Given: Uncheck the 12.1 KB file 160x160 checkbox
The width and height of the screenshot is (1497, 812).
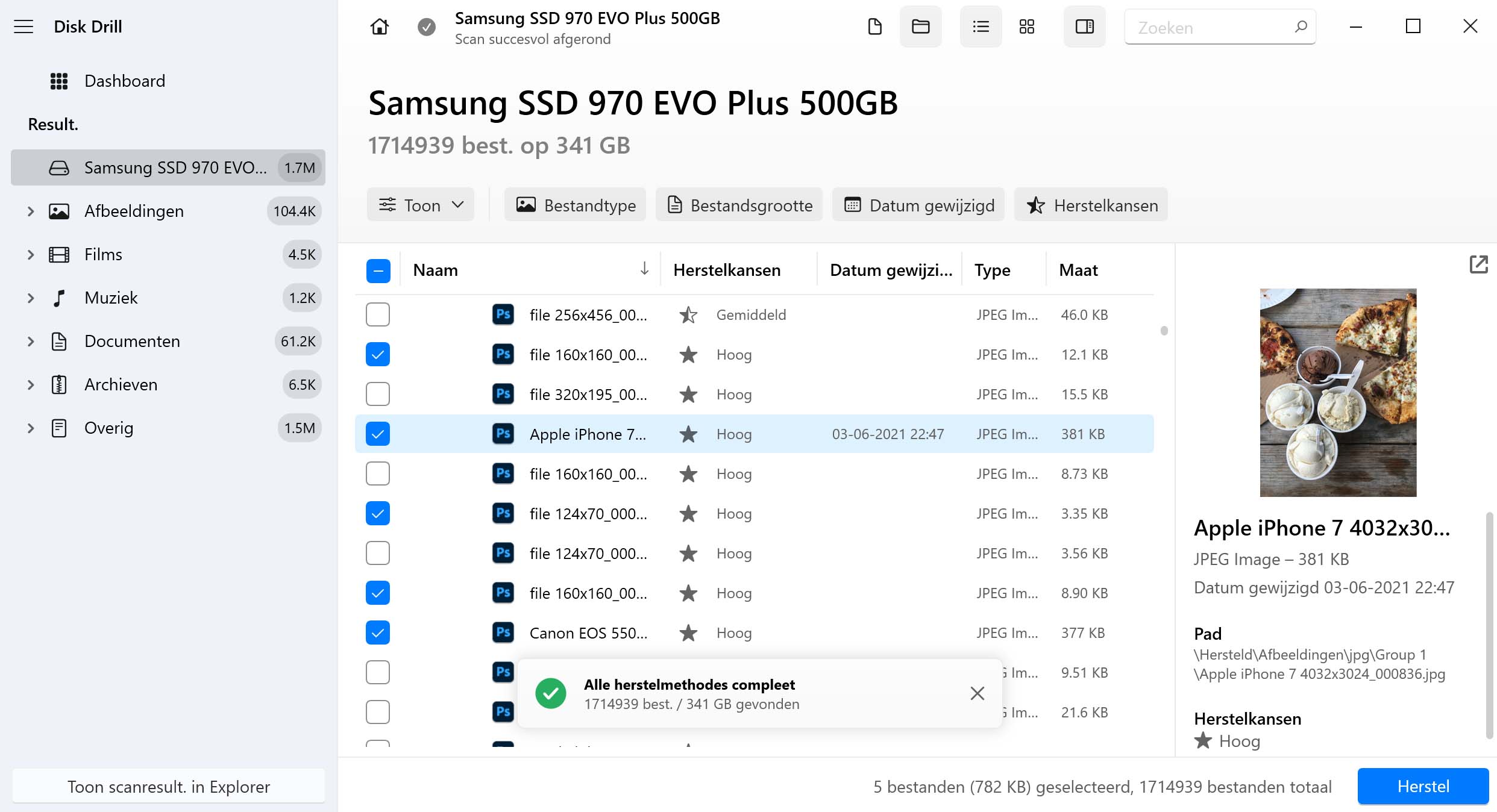Looking at the screenshot, I should 378,354.
